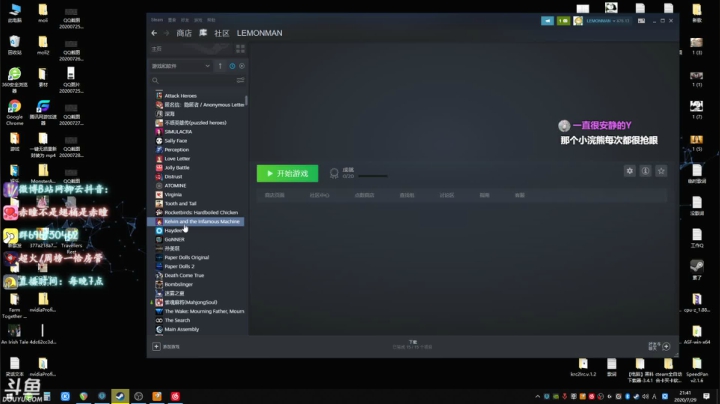Select Jolly Battle in the library list
Image resolution: width=720 pixels, height=404 pixels.
(177, 168)
